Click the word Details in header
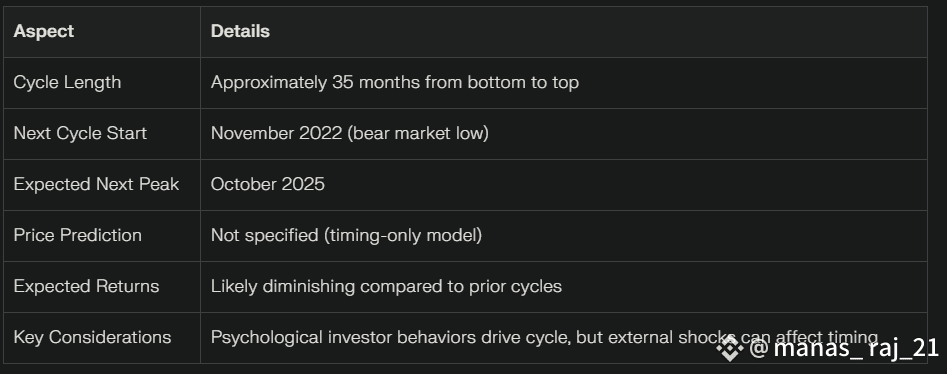 tap(240, 31)
